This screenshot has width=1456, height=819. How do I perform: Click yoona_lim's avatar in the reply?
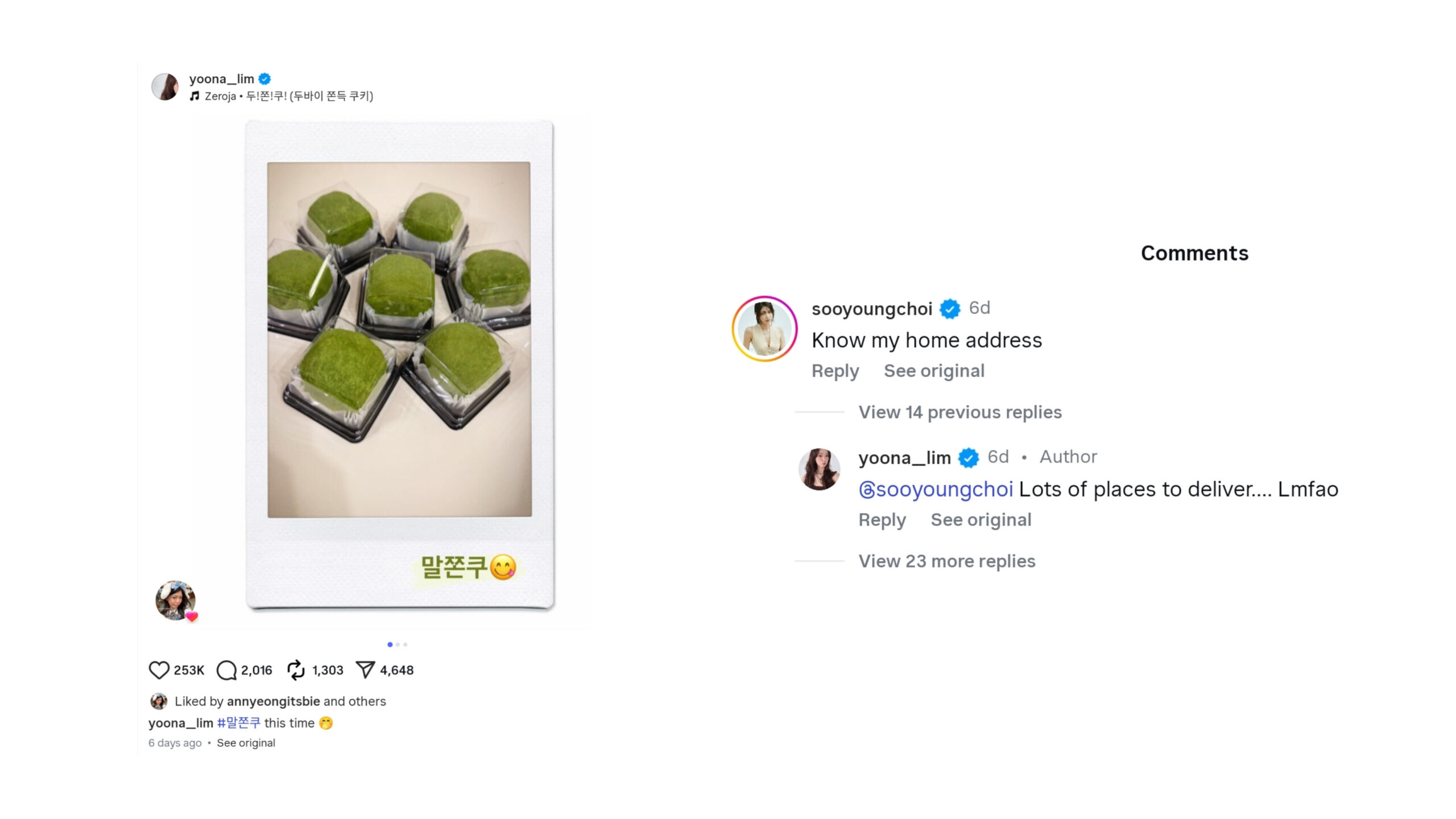coord(819,469)
